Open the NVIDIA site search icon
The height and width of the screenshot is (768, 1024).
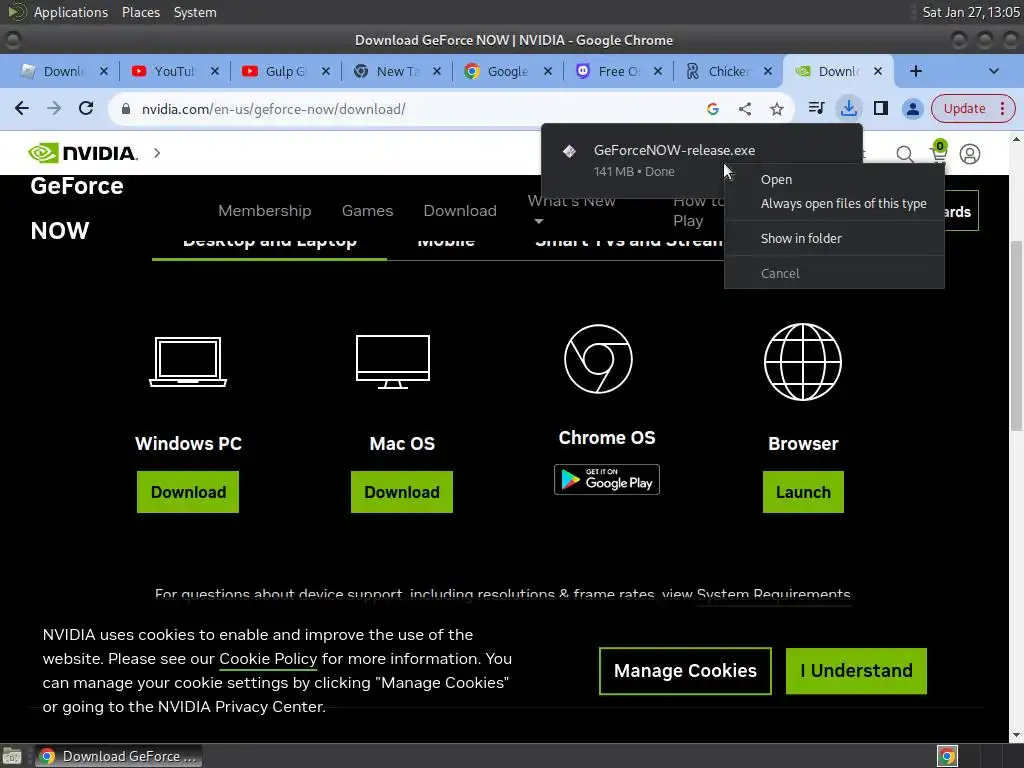(904, 154)
